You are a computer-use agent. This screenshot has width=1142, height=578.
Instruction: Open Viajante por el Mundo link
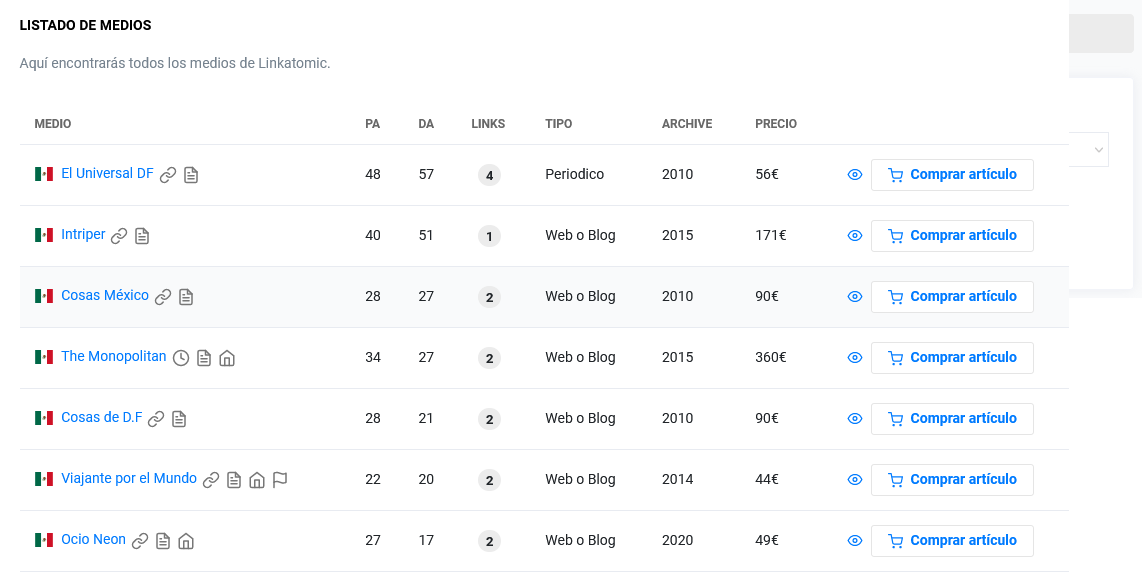pyautogui.click(x=129, y=479)
